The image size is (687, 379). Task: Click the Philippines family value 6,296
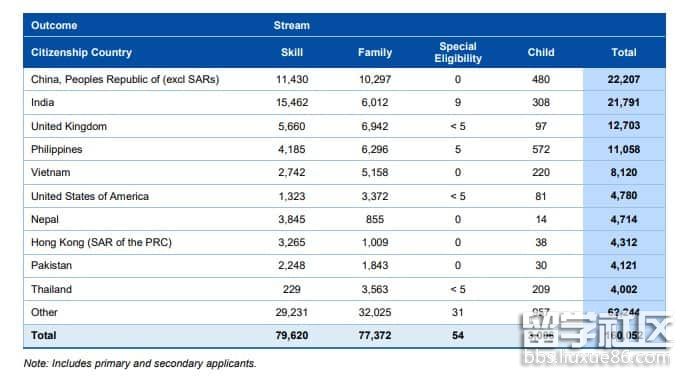[375, 149]
